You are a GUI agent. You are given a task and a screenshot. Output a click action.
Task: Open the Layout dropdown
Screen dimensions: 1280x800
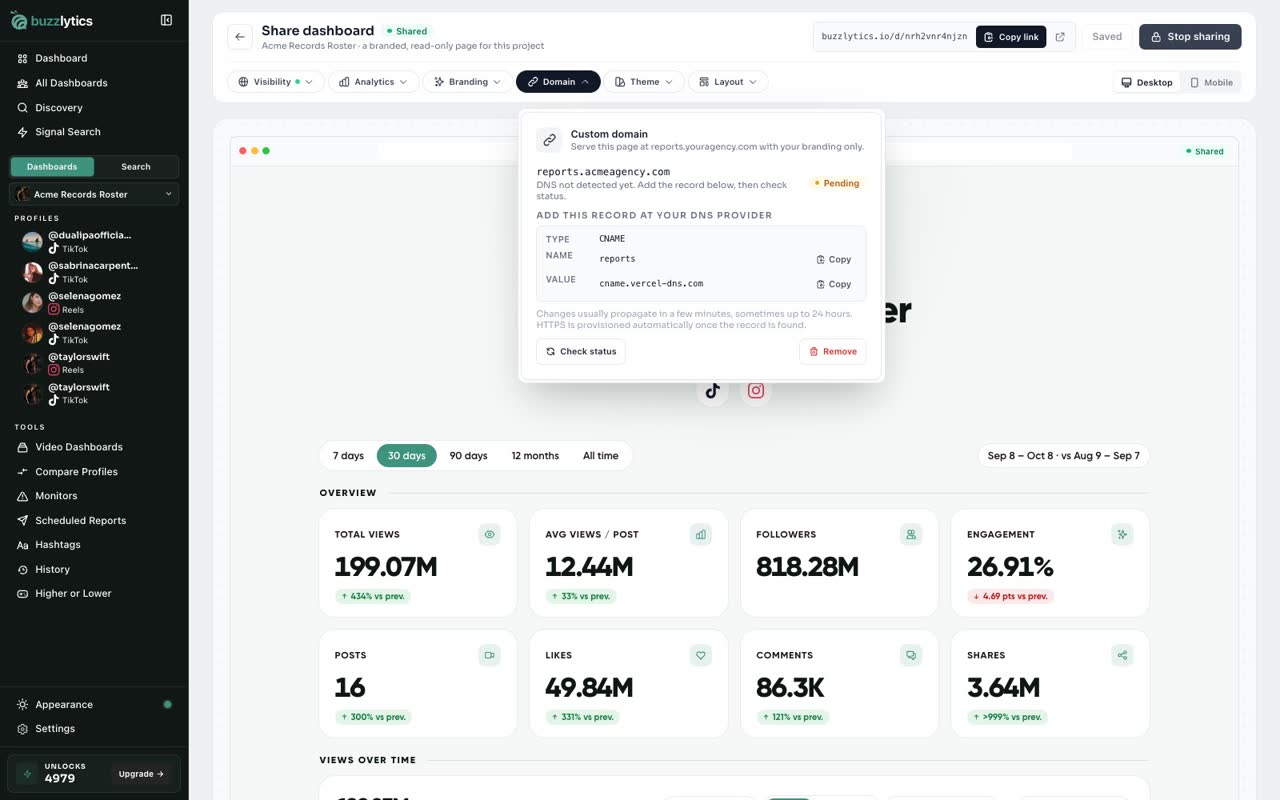728,82
